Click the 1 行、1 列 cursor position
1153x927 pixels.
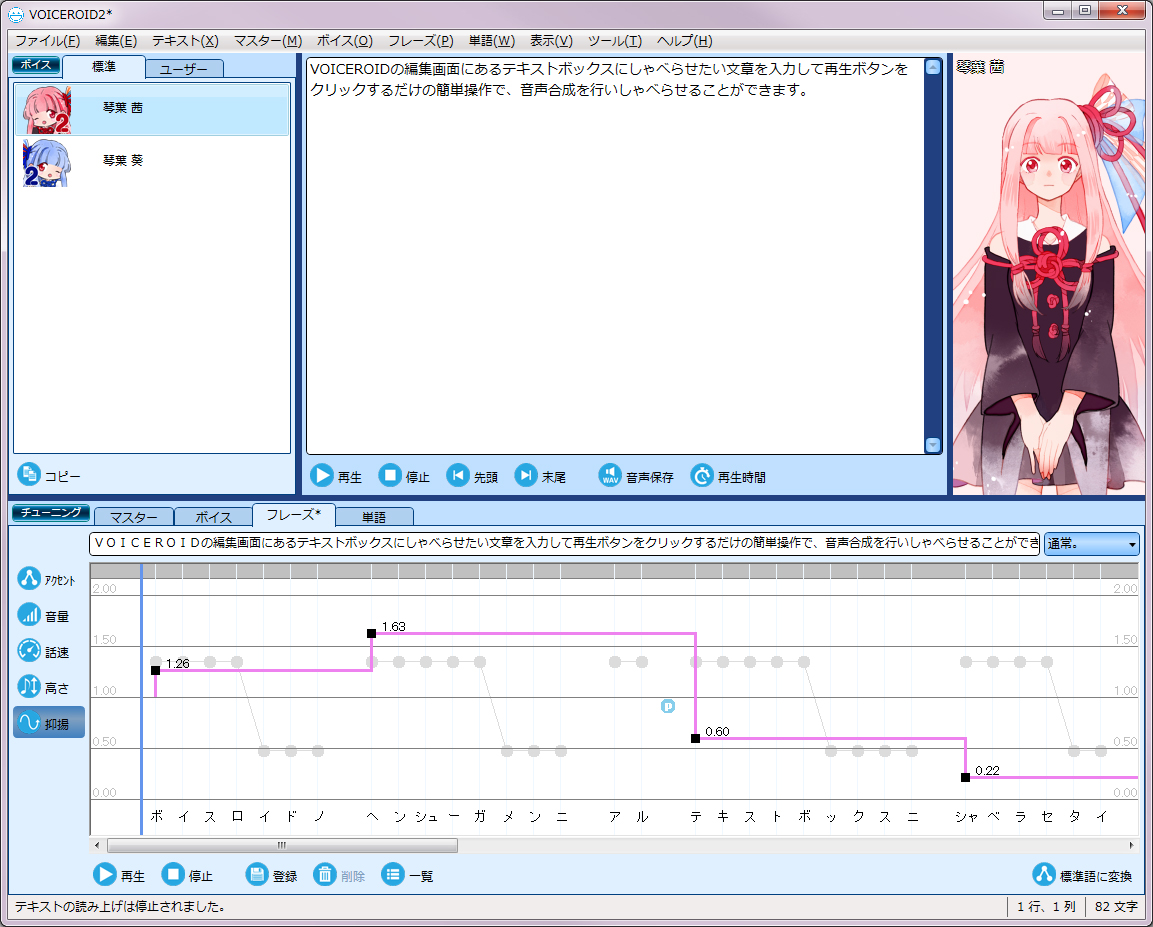[x=1046, y=907]
